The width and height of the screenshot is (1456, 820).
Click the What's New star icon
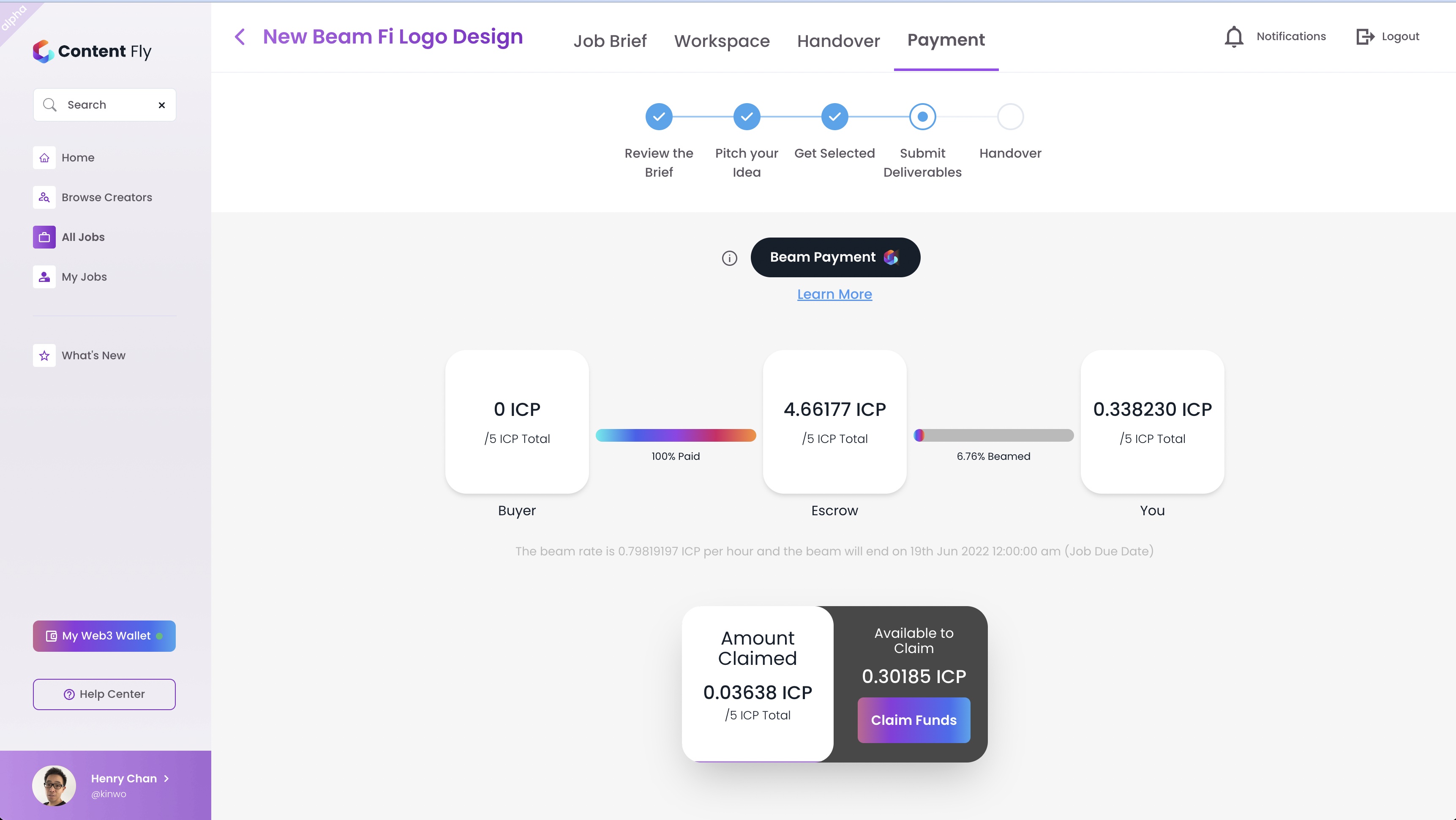coord(44,356)
